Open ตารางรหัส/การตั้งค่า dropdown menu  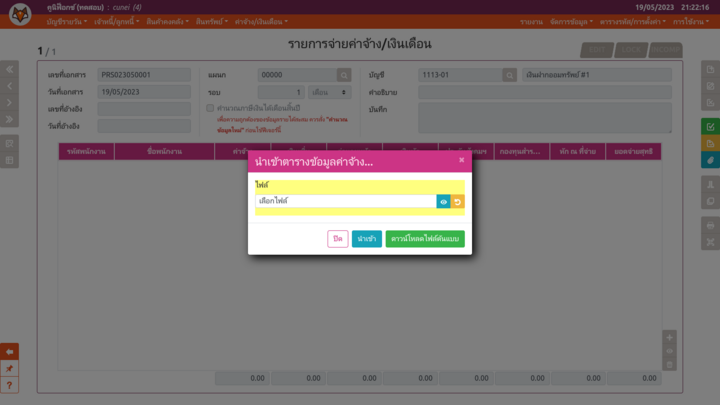click(x=633, y=22)
